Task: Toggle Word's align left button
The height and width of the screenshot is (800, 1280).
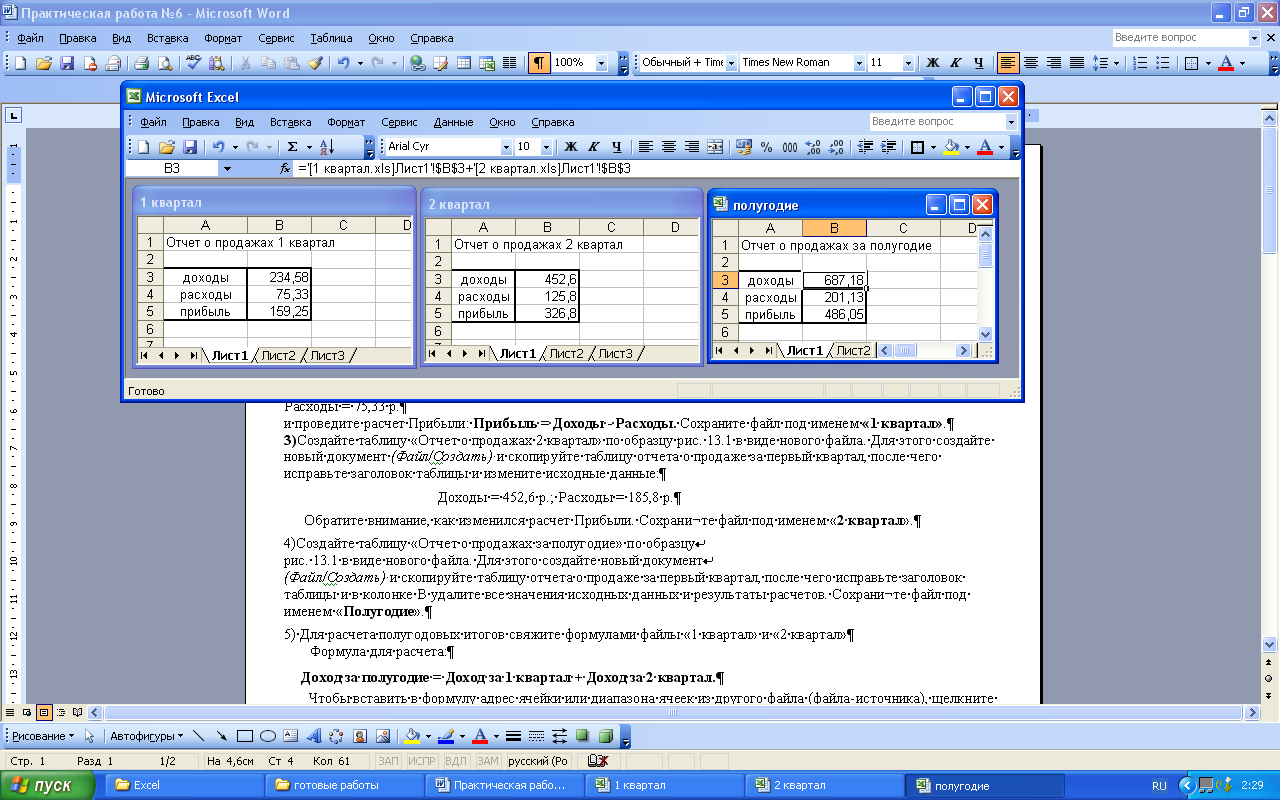Action: [x=1008, y=62]
